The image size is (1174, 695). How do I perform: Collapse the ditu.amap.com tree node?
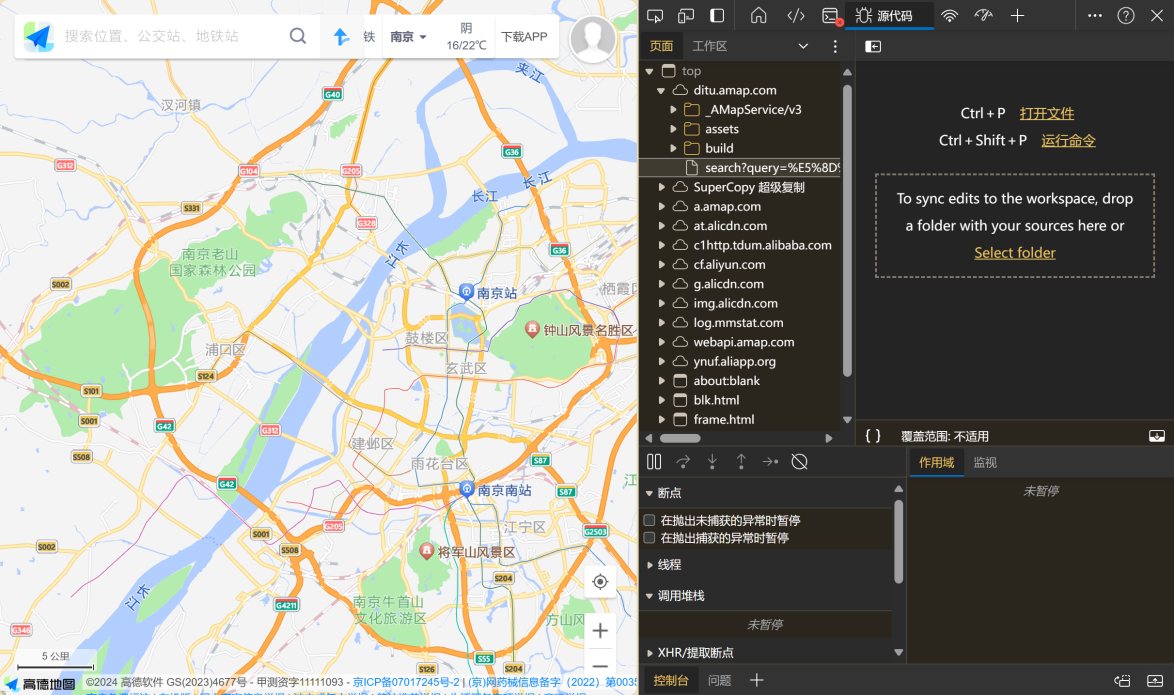click(661, 91)
